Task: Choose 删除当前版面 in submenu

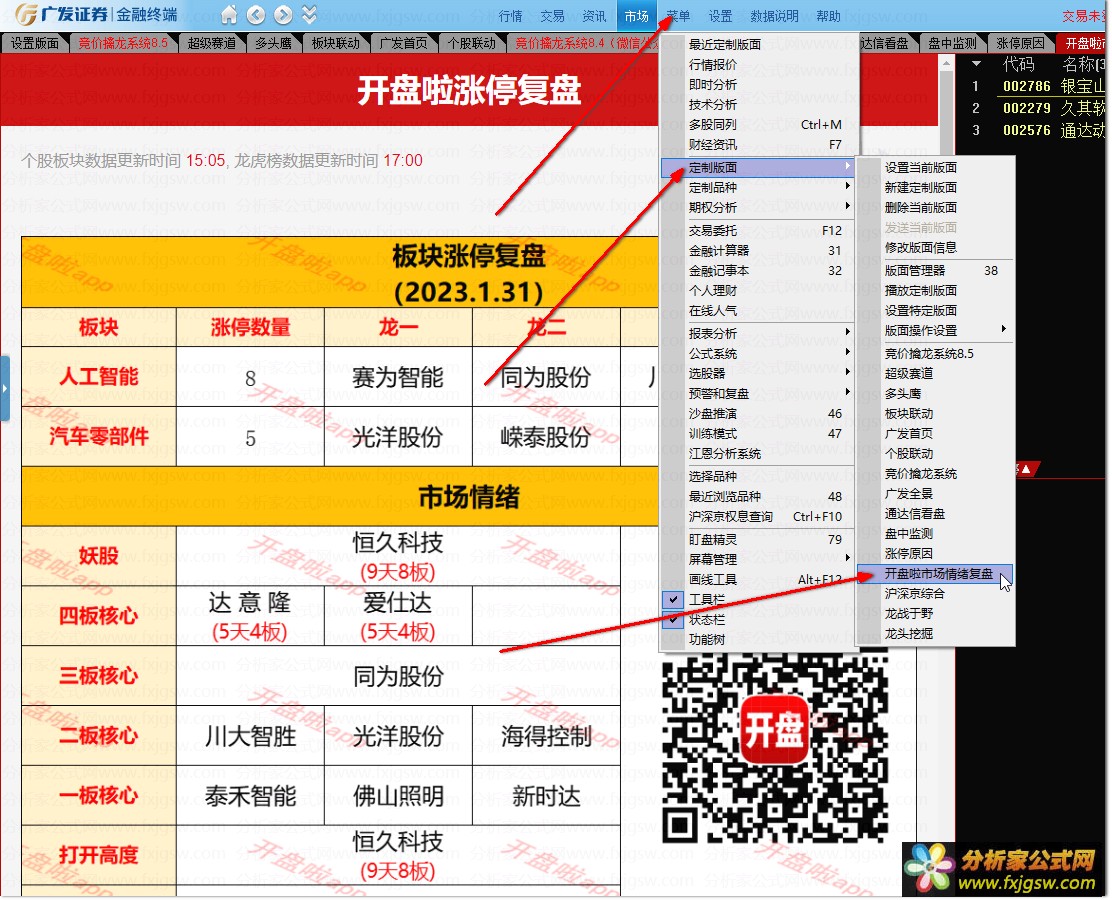Action: 936,208
